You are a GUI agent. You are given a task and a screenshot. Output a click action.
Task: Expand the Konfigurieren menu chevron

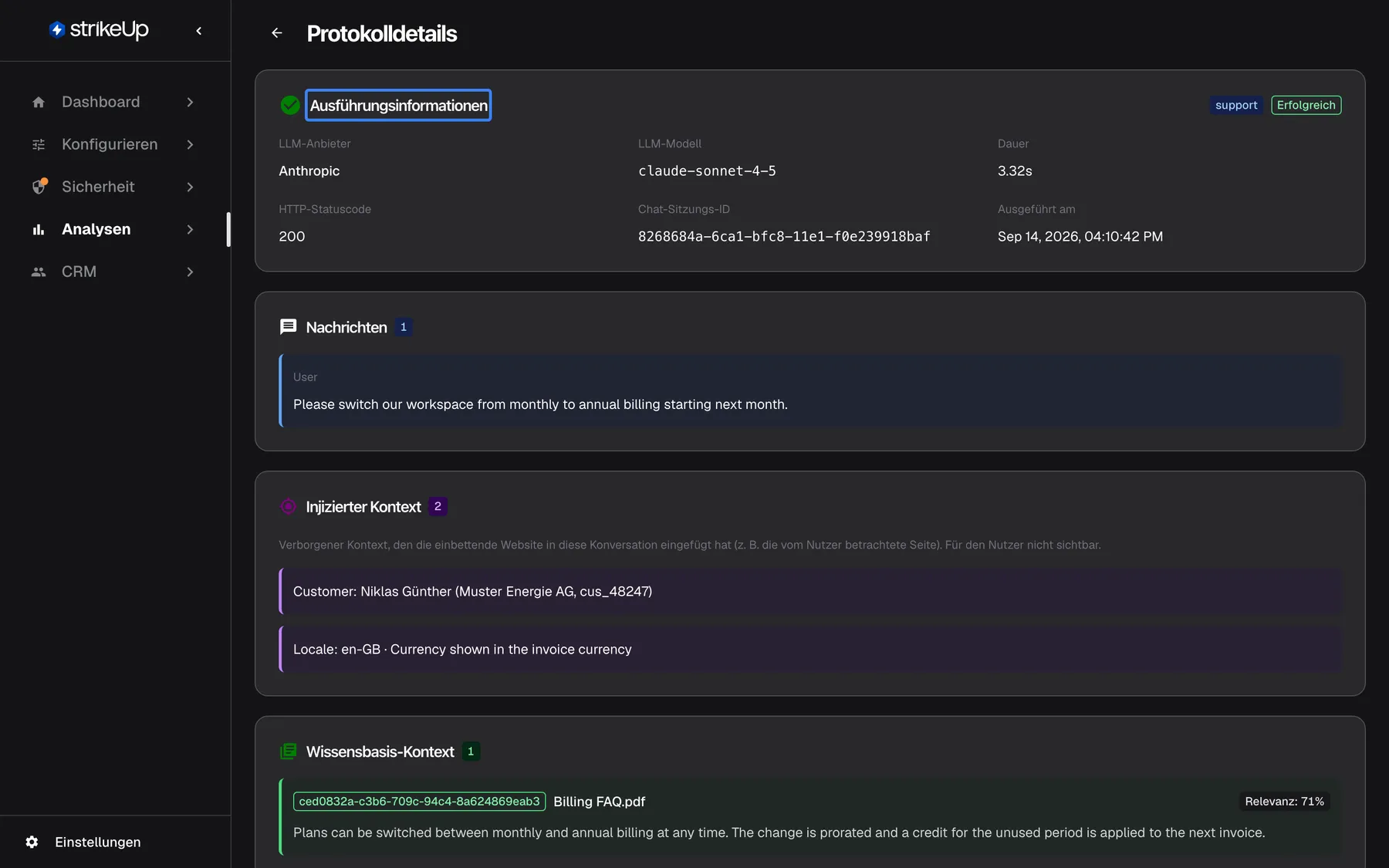190,144
